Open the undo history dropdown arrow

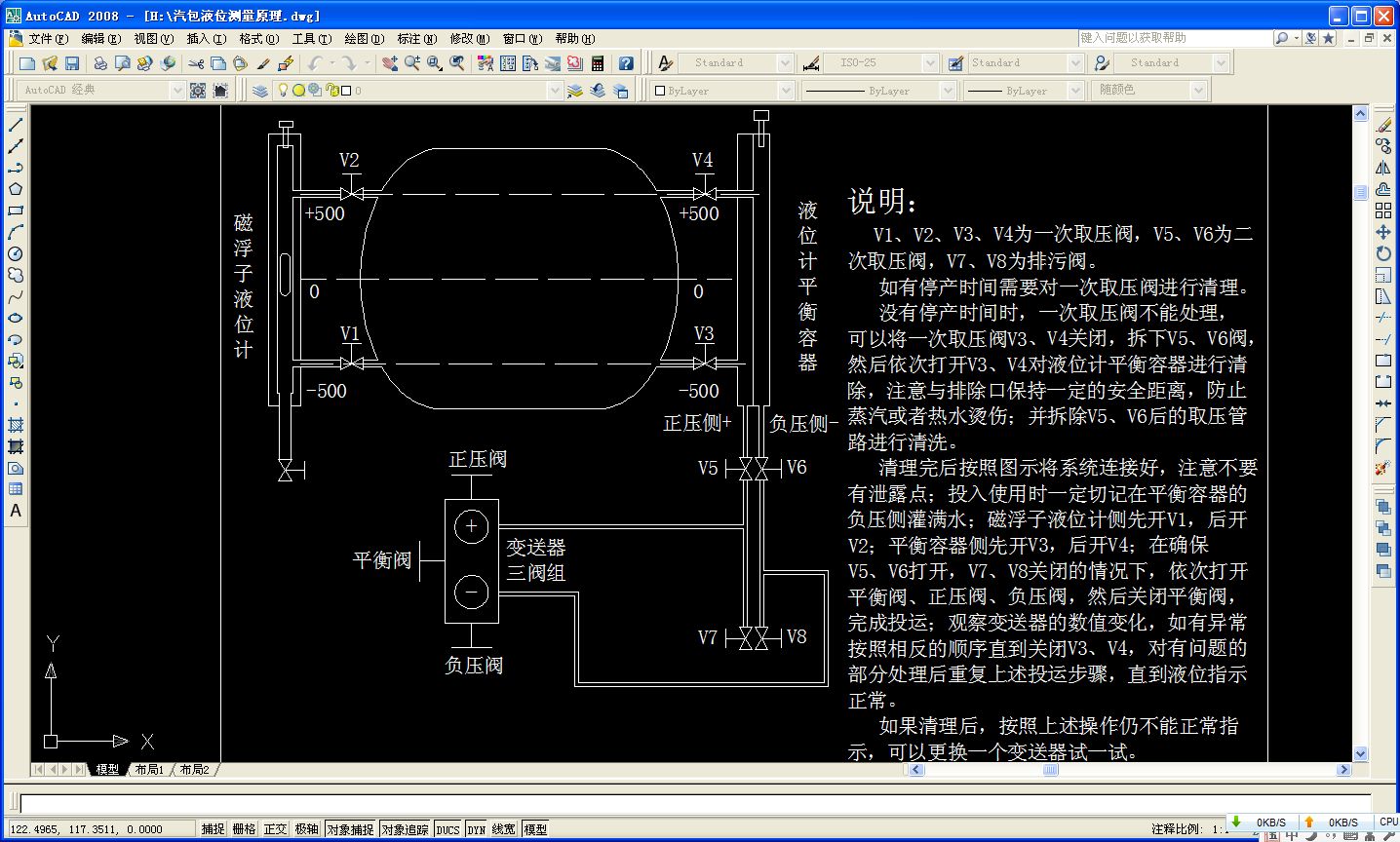(331, 63)
